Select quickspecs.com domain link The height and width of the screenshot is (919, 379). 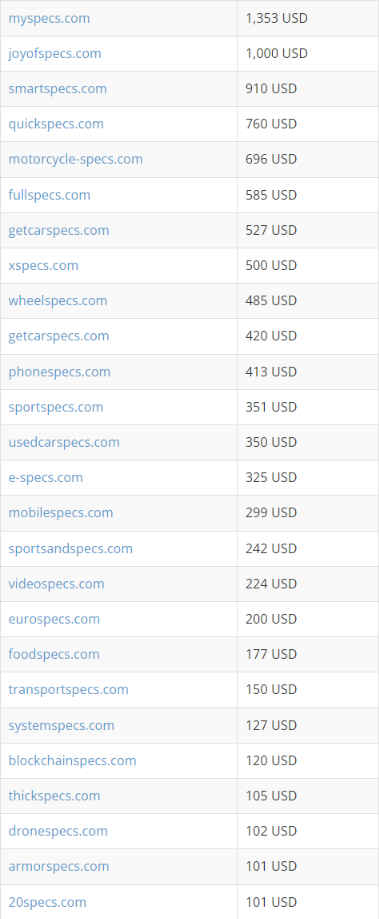point(56,124)
